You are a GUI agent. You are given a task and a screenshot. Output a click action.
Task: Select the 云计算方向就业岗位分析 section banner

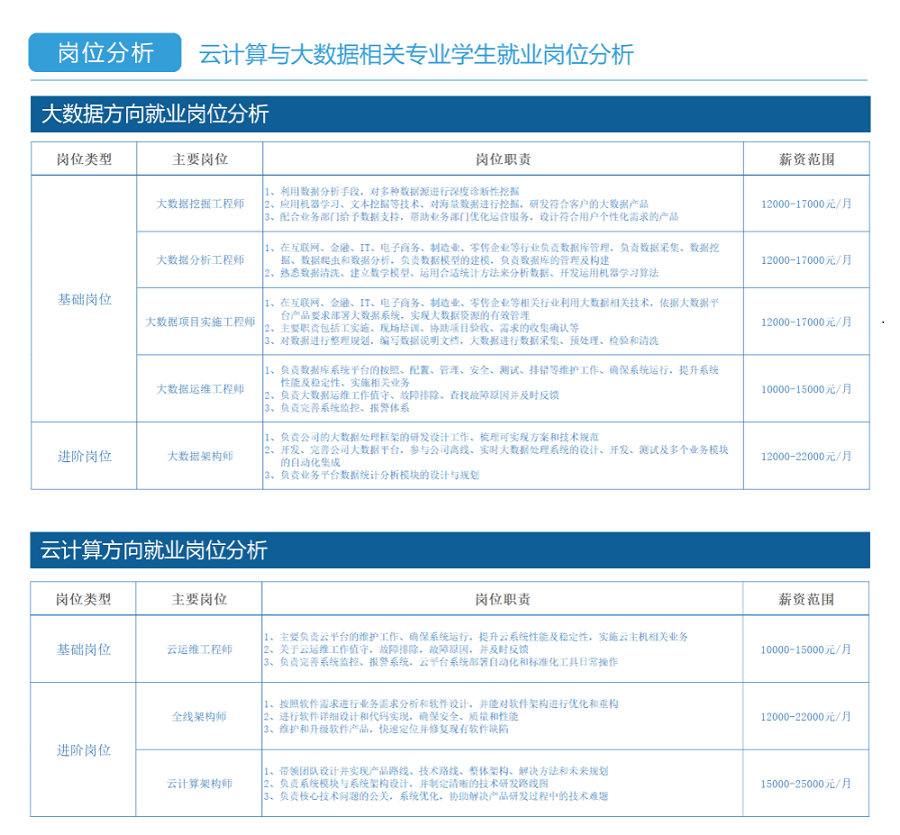pyautogui.click(x=450, y=550)
